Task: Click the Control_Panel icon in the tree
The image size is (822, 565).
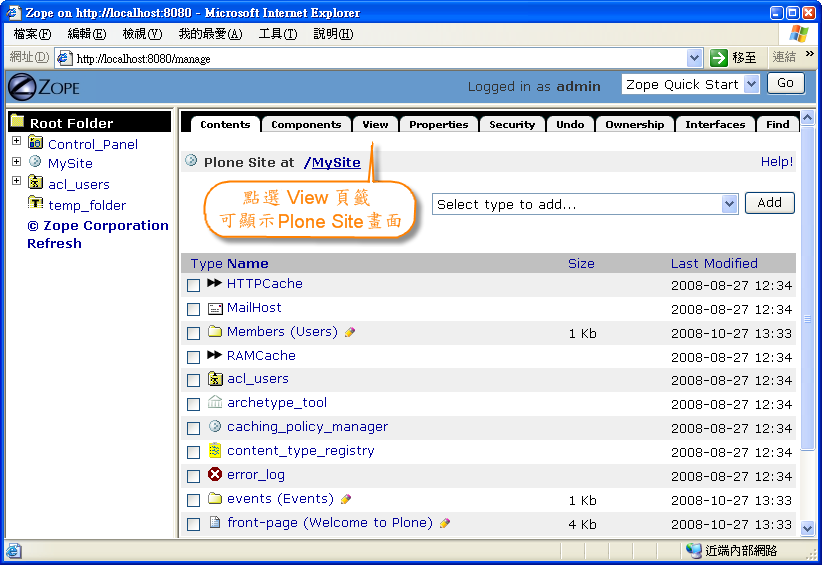Action: (36, 142)
